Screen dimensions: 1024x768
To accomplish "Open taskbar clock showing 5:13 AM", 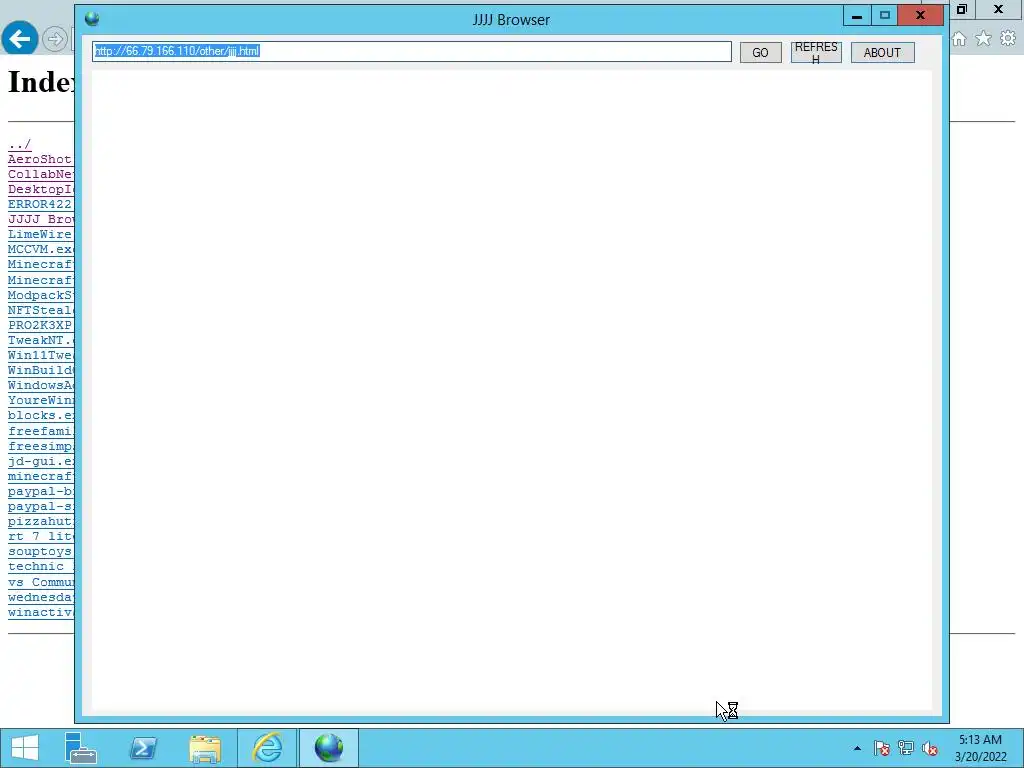I will pyautogui.click(x=980, y=748).
